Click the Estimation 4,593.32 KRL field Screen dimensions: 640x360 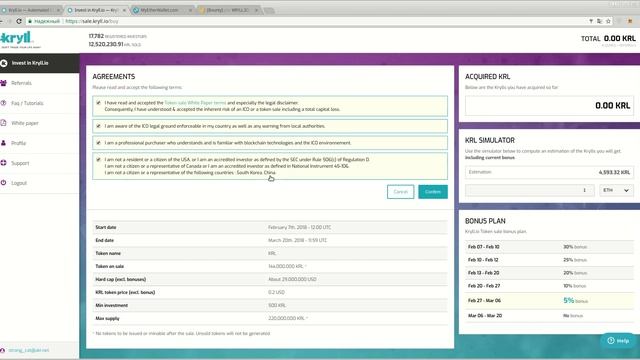[x=549, y=172]
